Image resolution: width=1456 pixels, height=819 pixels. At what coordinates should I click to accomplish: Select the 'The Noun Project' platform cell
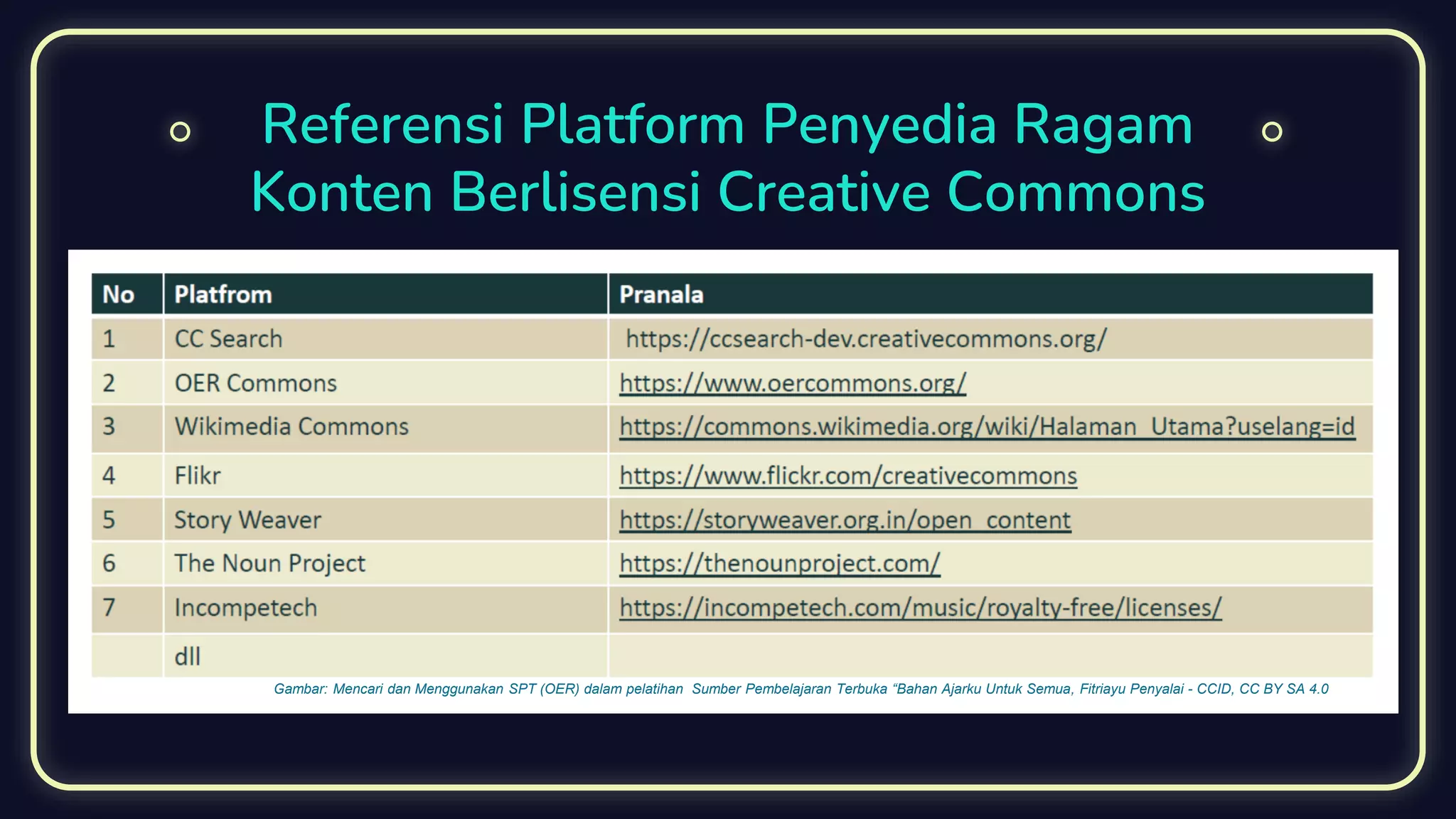coord(269,563)
